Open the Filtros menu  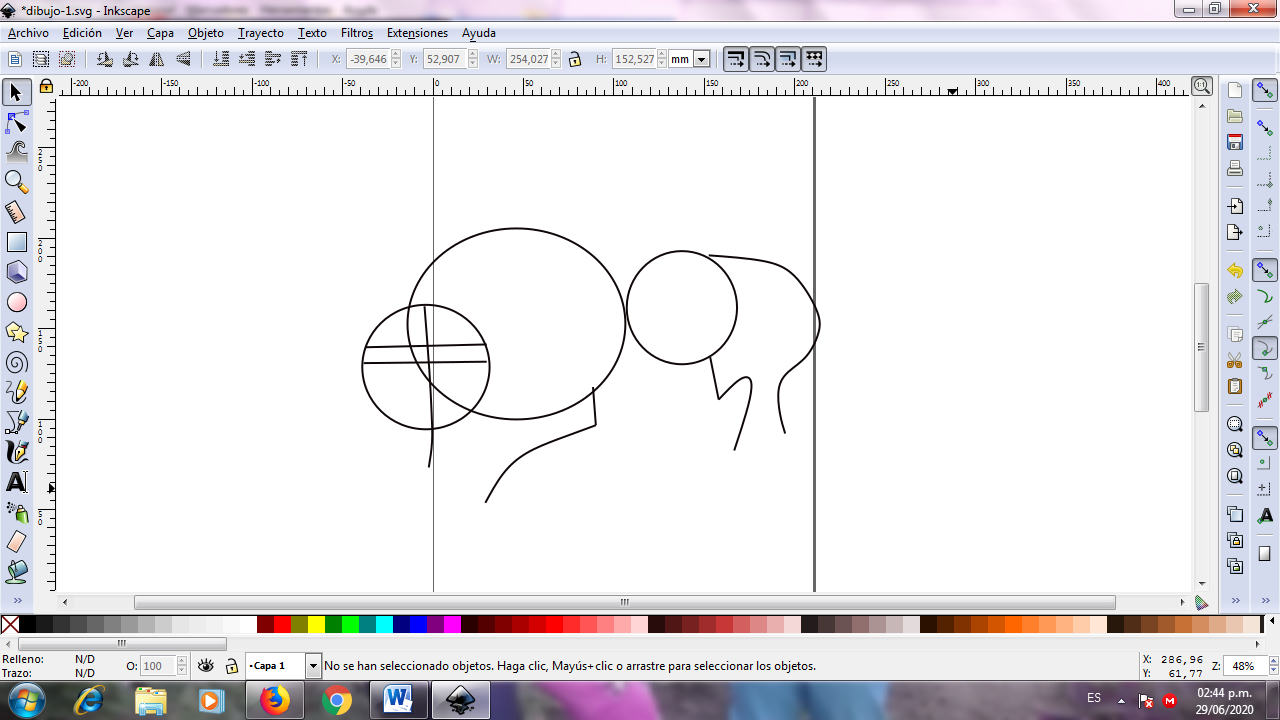[357, 33]
